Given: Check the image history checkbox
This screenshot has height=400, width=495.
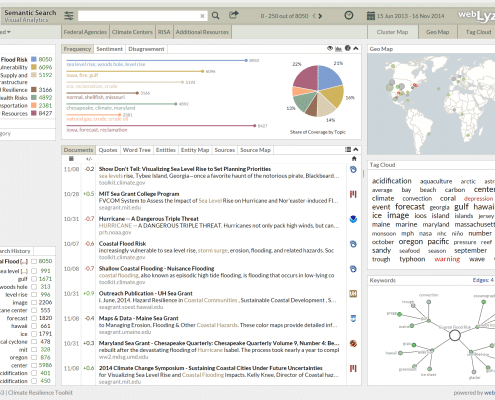Looking at the screenshot, I should (34, 303).
